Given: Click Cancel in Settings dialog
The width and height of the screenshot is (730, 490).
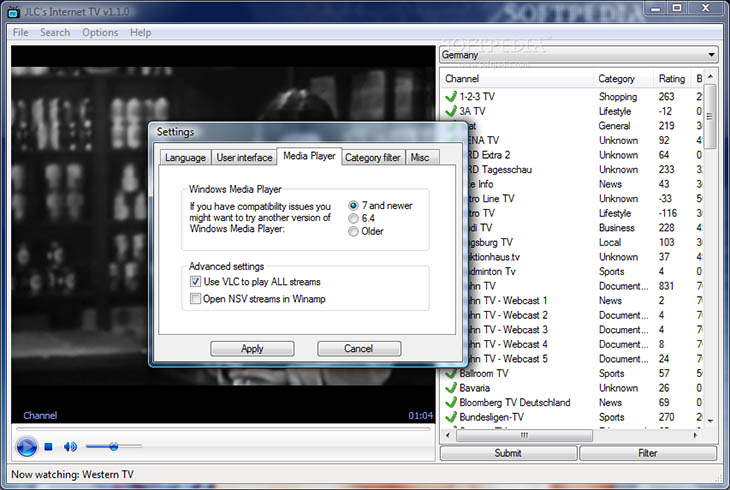Looking at the screenshot, I should click(359, 348).
